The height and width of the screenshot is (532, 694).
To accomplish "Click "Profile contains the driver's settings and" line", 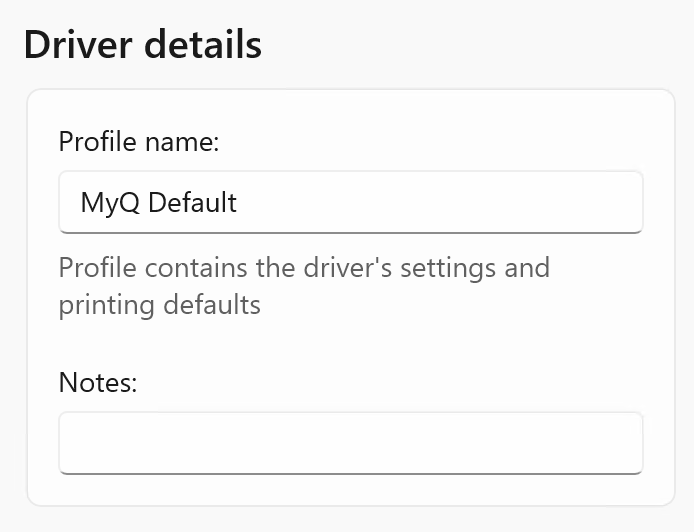I will pyautogui.click(x=304, y=268).
